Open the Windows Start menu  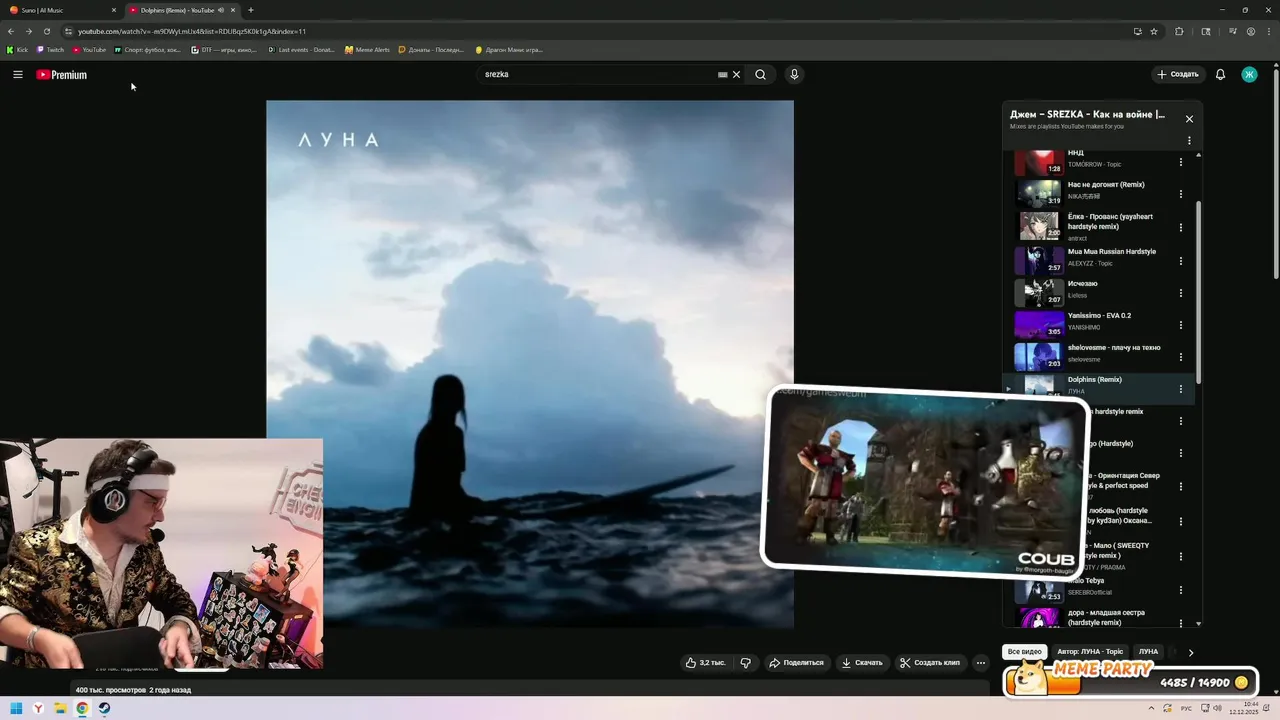(x=16, y=708)
